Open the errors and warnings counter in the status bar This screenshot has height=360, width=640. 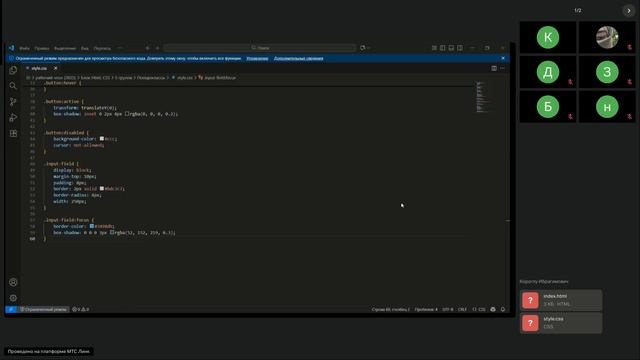point(80,309)
